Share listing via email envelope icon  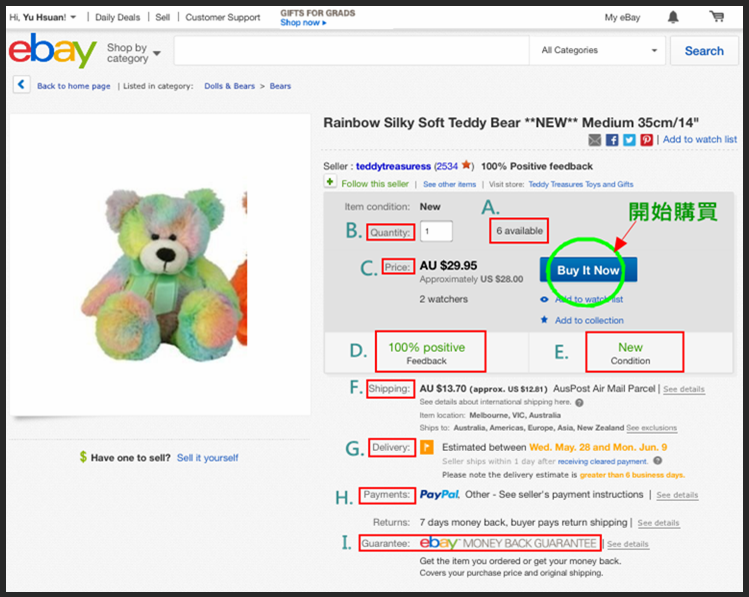pyautogui.click(x=595, y=139)
